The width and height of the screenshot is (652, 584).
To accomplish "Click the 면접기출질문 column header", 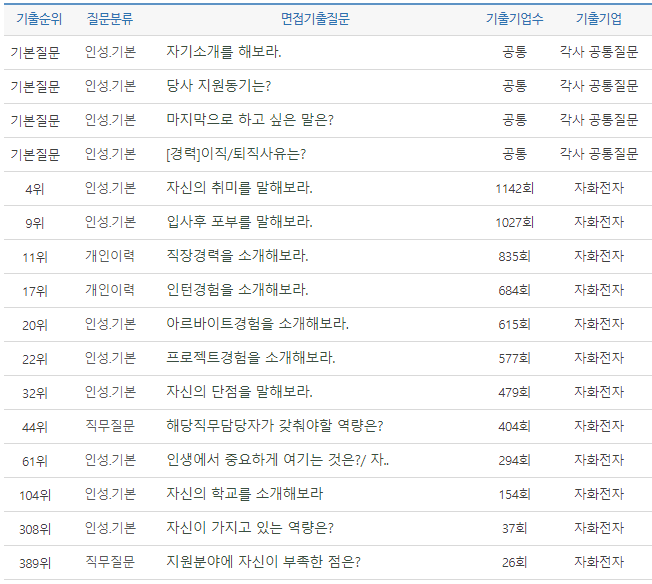I will pos(315,19).
